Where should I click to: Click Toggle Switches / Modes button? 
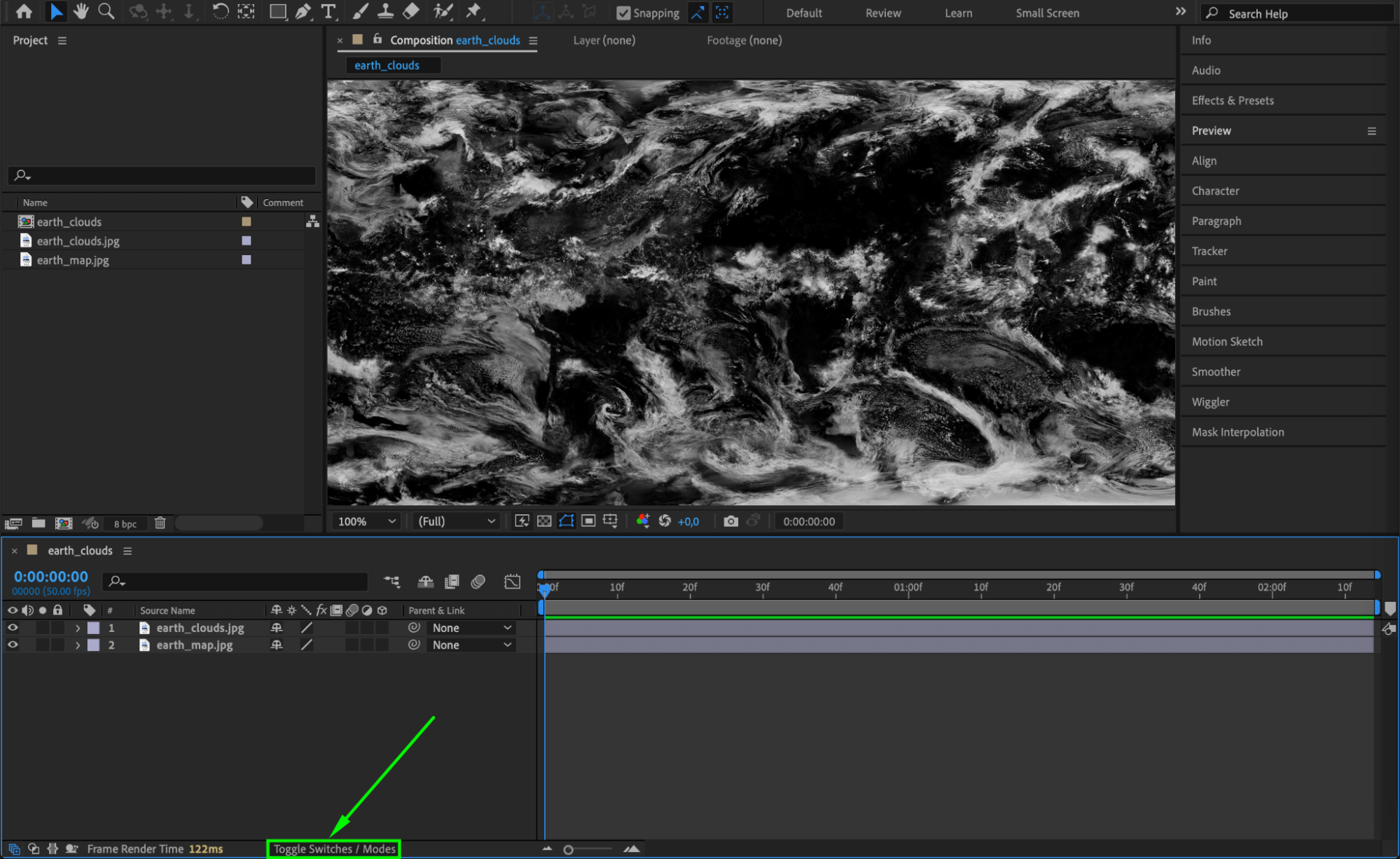coord(334,848)
